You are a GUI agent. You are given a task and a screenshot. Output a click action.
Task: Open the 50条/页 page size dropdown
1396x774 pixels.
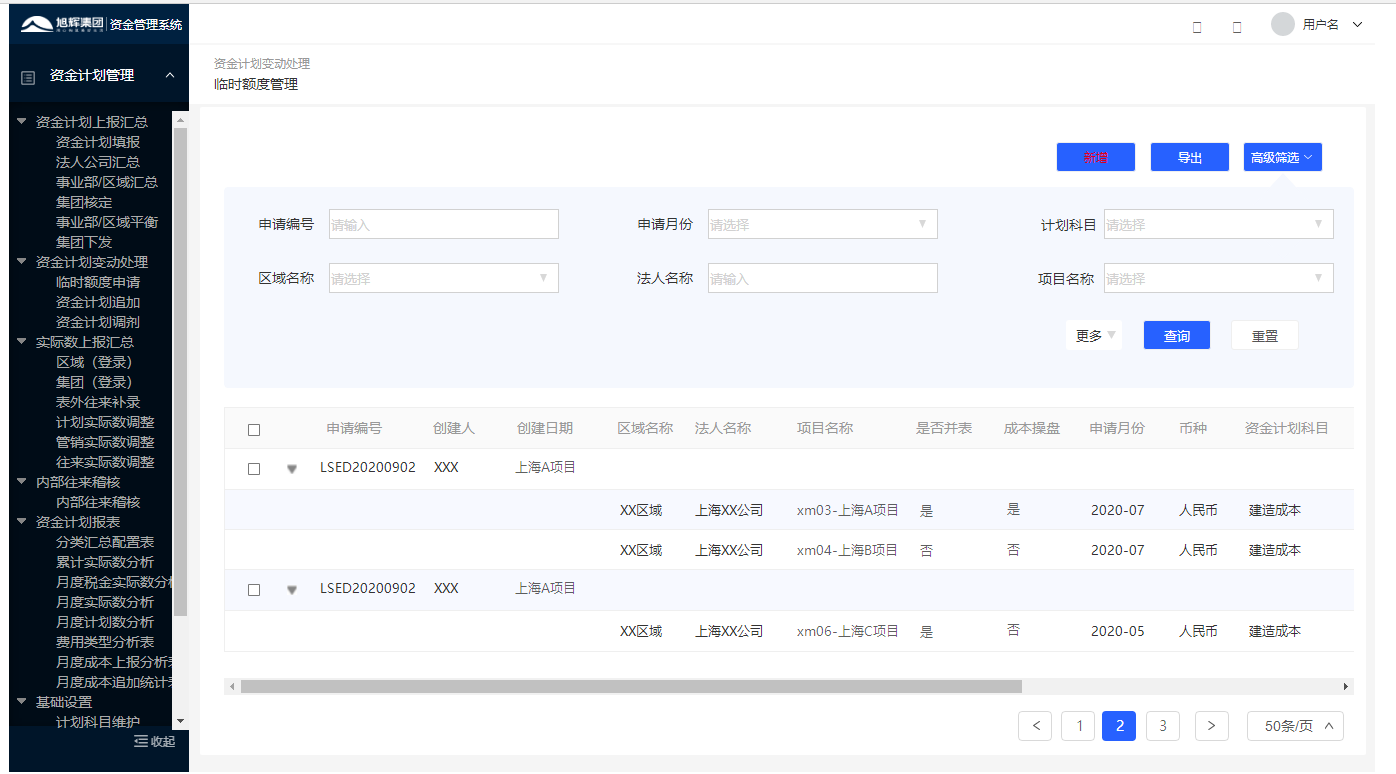point(1295,726)
